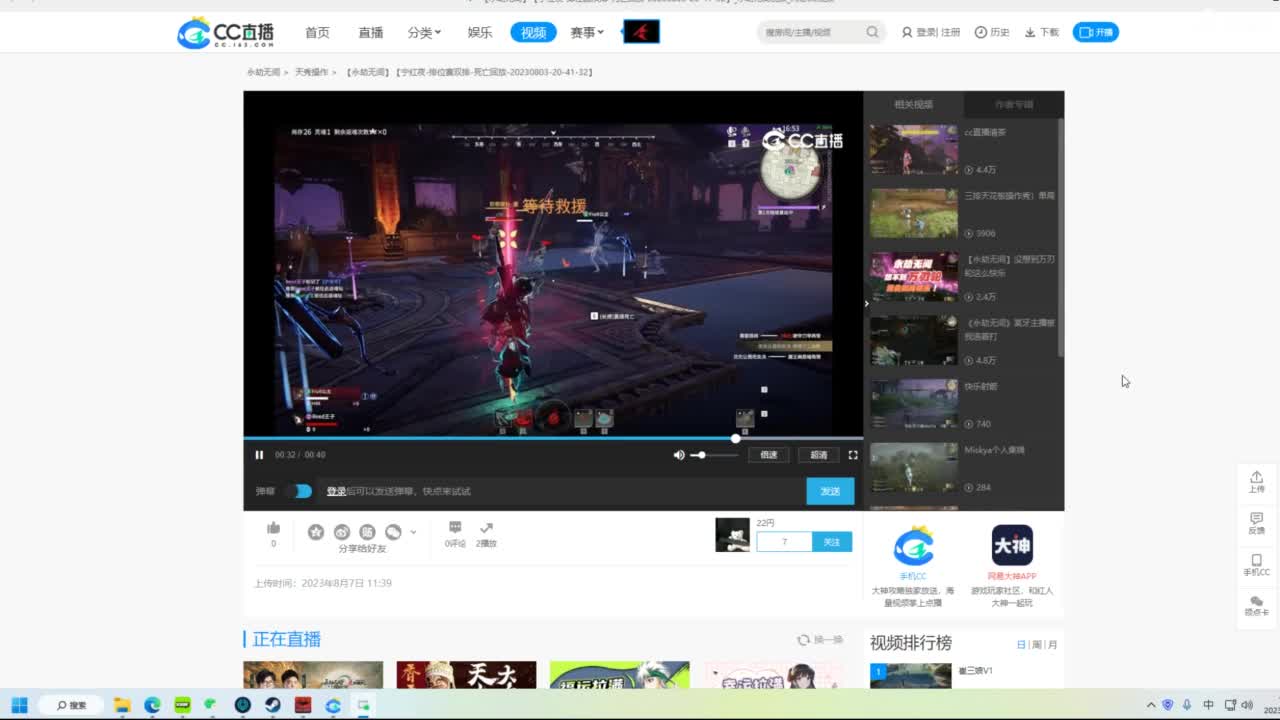
Task: Share to QQ Zone star icon
Action: click(x=316, y=532)
